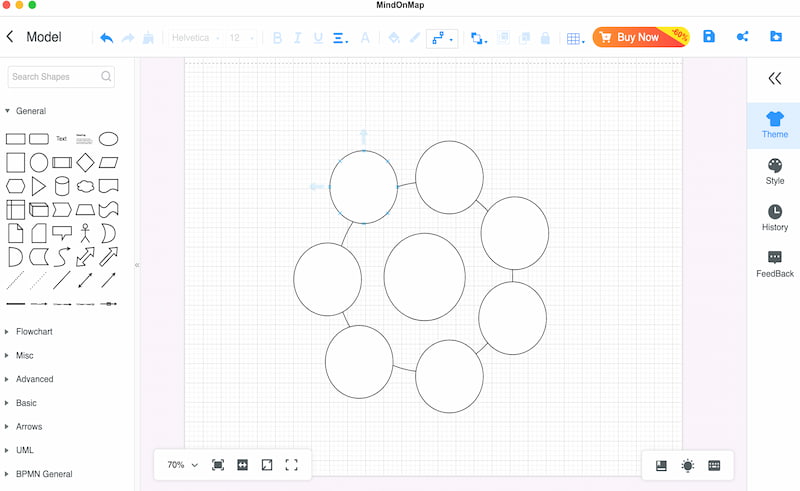Select the cube shape
The image size is (800, 491).
[39, 210]
